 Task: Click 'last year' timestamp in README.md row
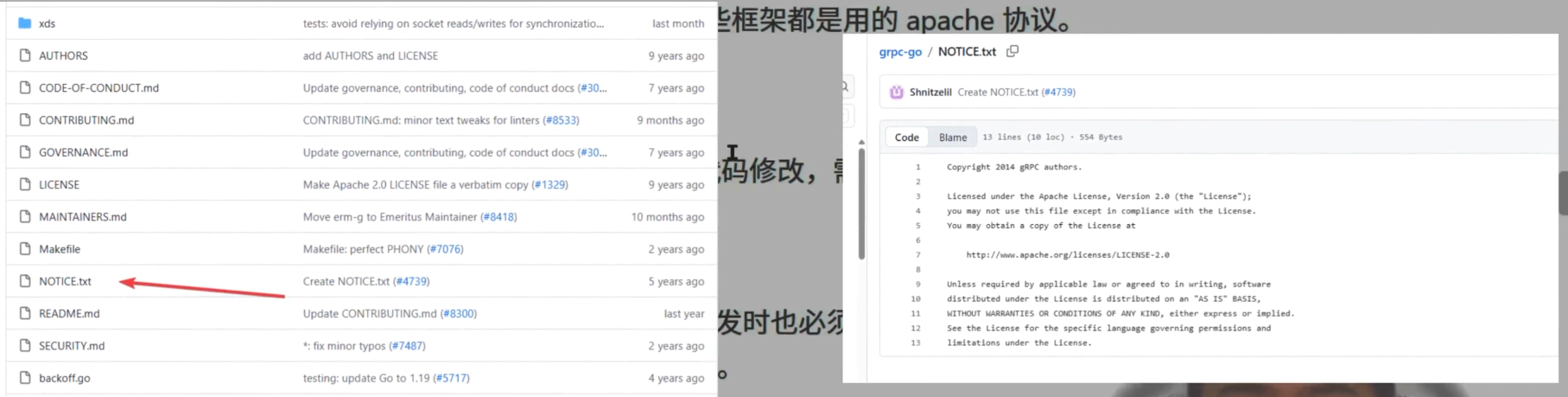click(x=684, y=313)
